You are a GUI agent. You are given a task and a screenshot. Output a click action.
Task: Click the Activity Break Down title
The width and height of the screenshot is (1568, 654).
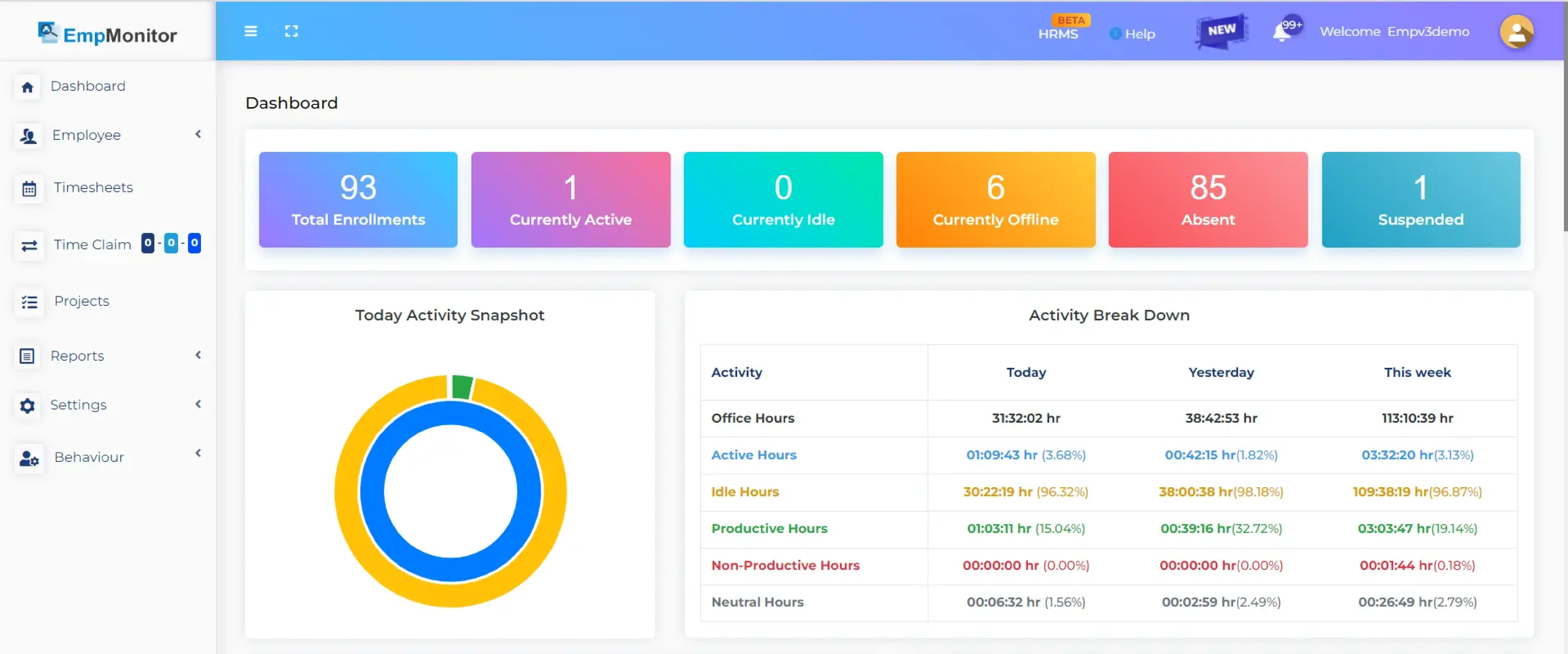(1109, 315)
